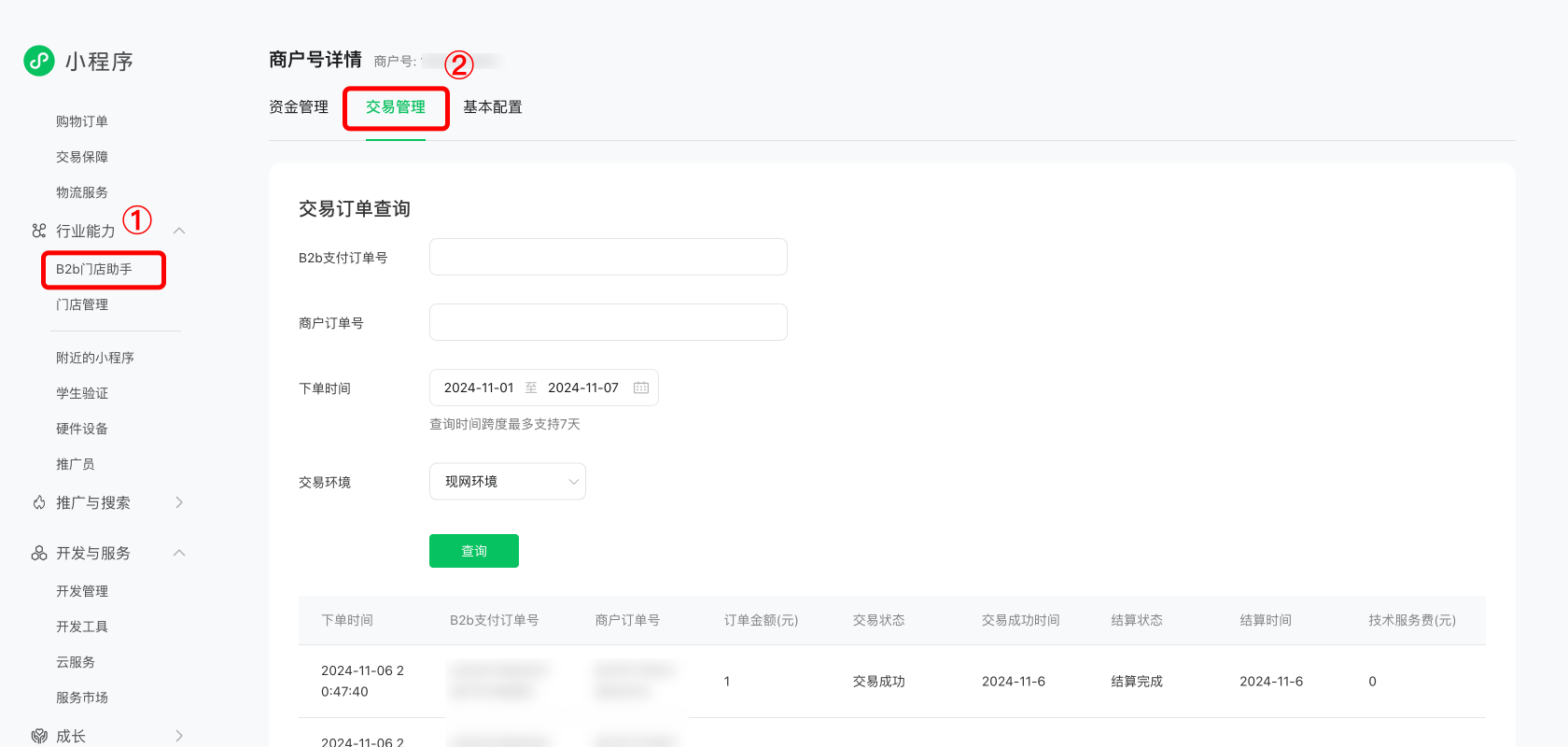The height and width of the screenshot is (747, 1568).
Task: Open 硬件设备 in the sidebar
Action: (x=82, y=429)
